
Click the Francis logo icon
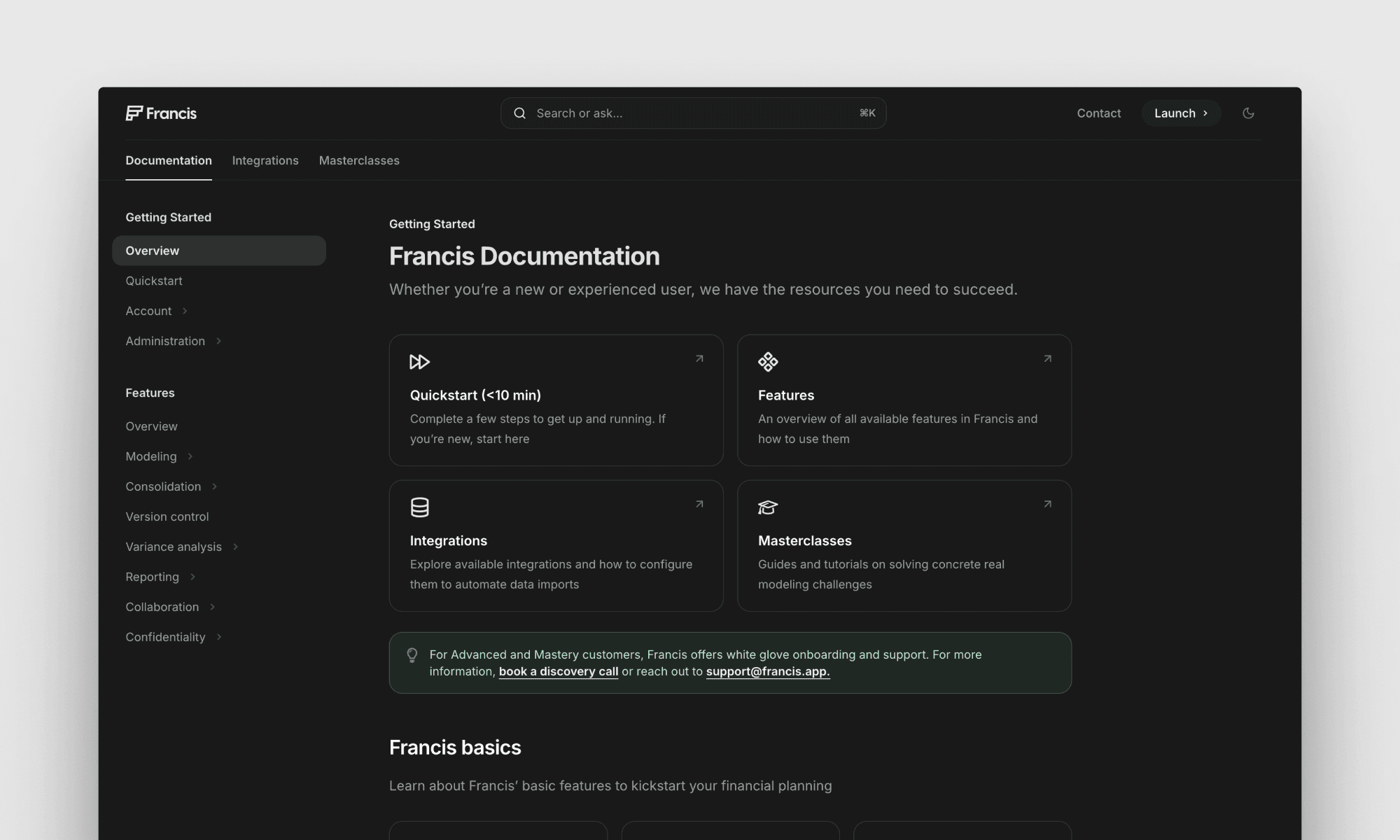click(134, 113)
